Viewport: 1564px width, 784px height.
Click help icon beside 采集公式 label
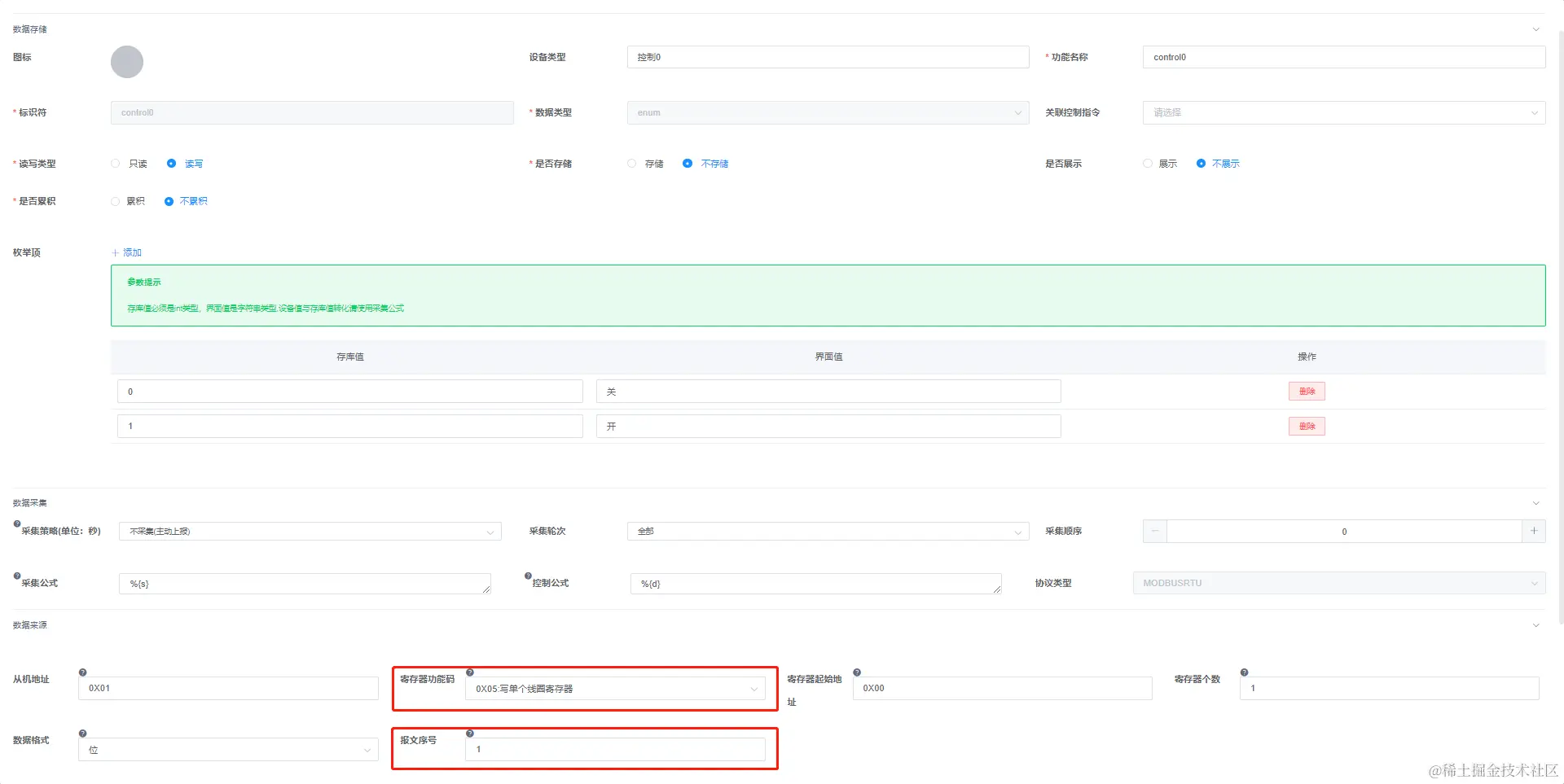(17, 576)
